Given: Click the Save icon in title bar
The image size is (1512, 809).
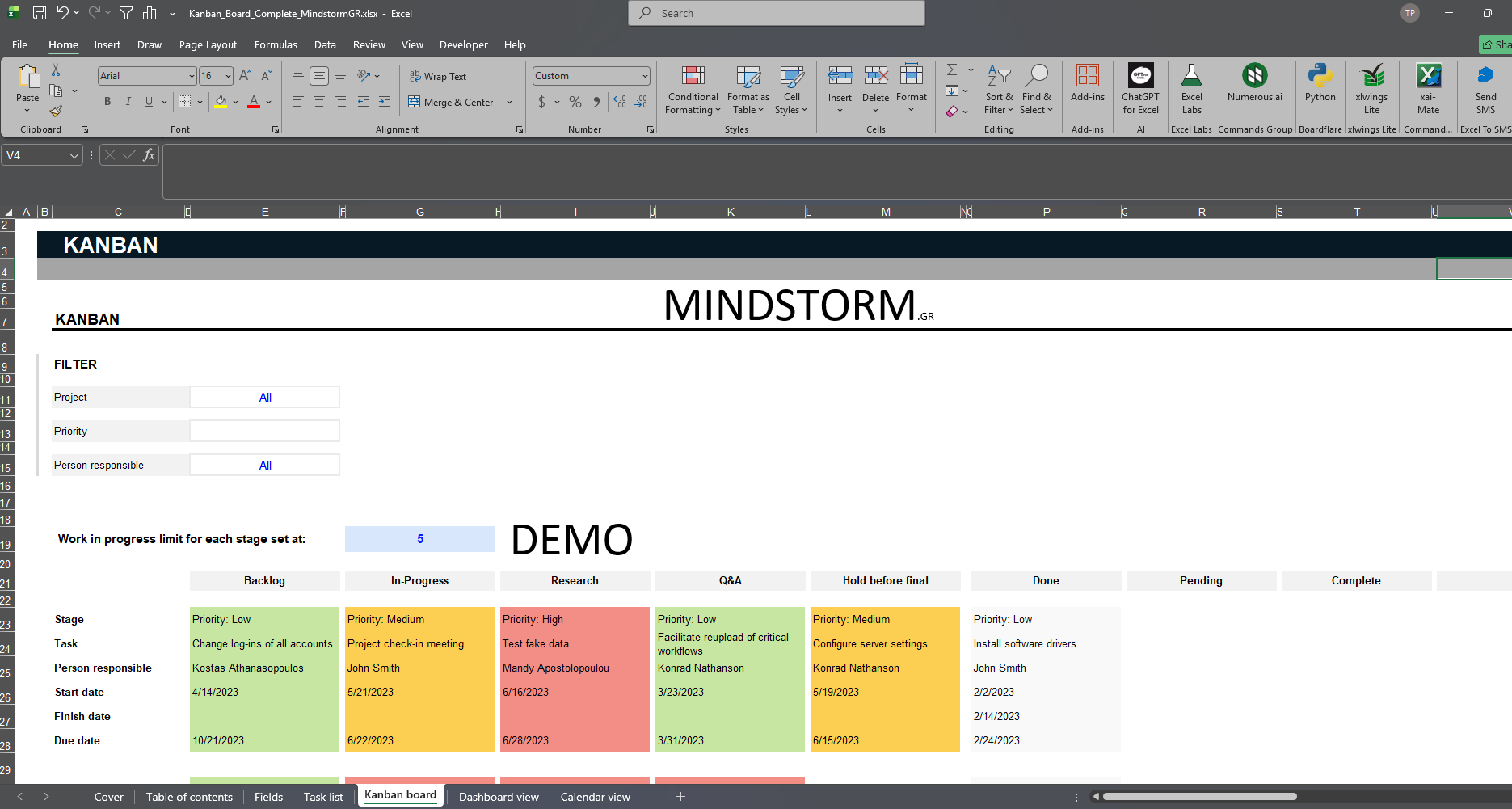Looking at the screenshot, I should pos(40,13).
